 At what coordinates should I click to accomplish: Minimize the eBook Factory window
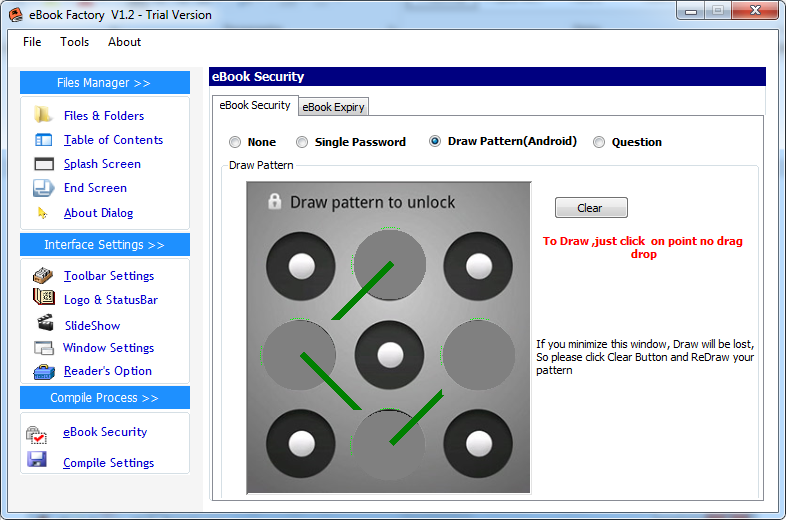[691, 11]
